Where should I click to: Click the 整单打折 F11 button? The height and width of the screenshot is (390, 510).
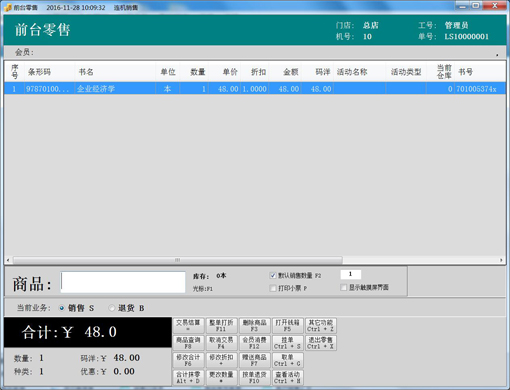(x=221, y=325)
